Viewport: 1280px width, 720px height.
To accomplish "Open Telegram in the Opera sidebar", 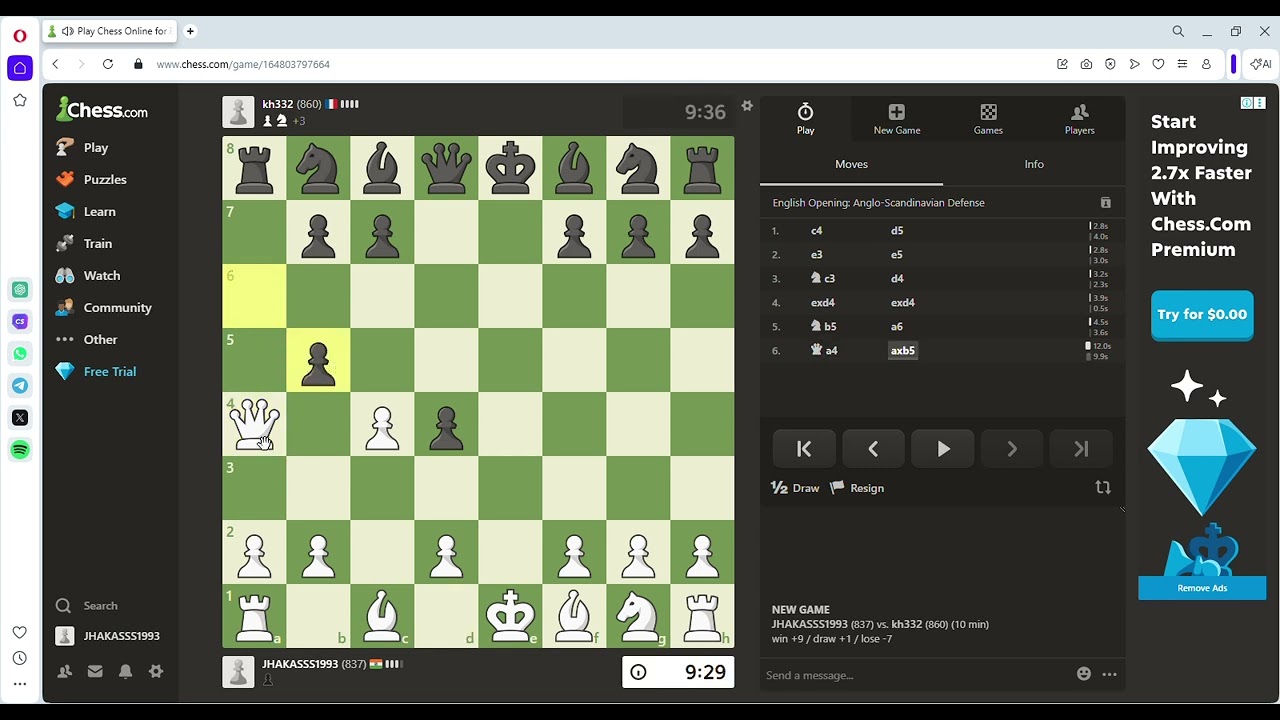I will pyautogui.click(x=20, y=386).
